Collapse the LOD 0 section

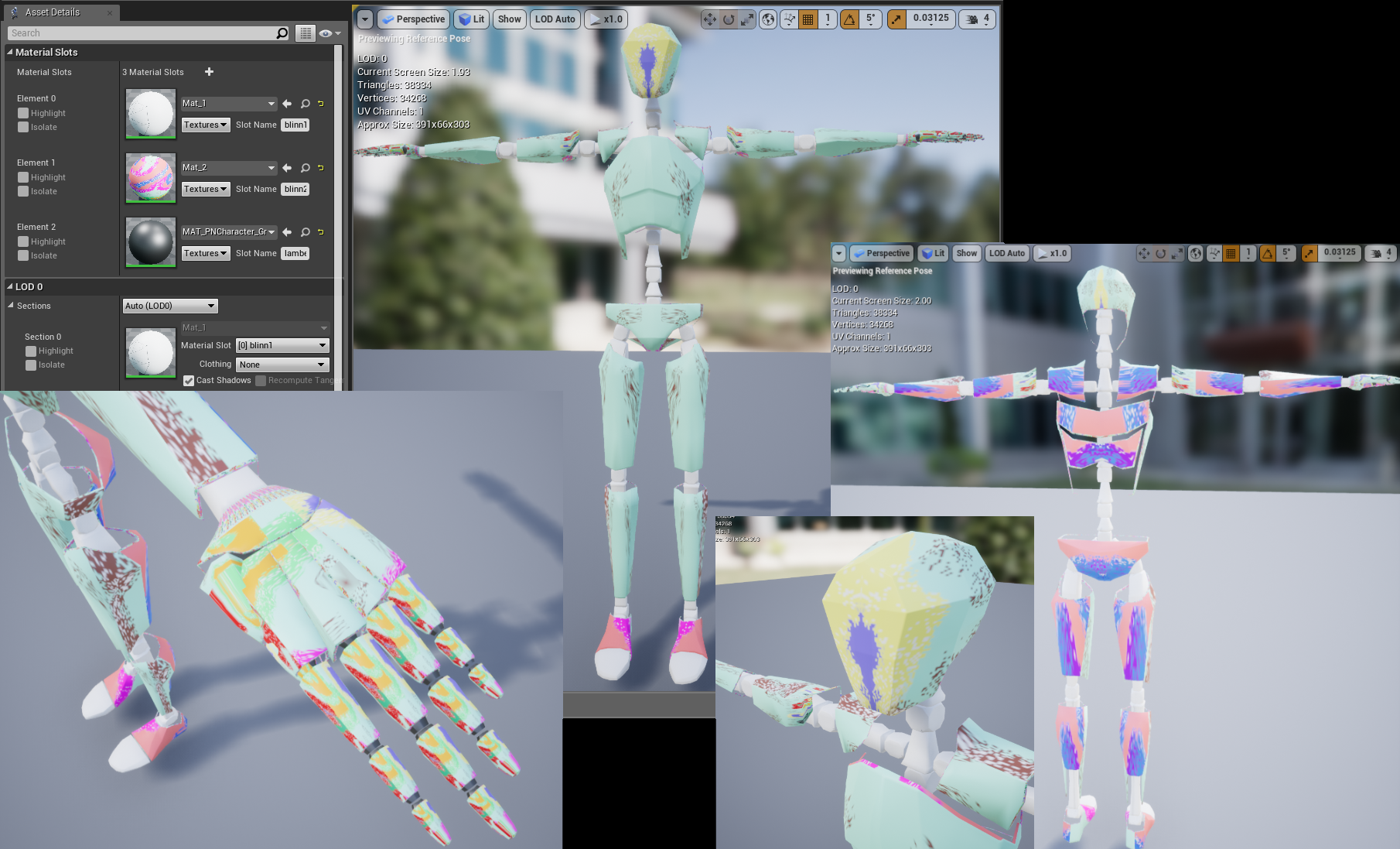pos(10,286)
